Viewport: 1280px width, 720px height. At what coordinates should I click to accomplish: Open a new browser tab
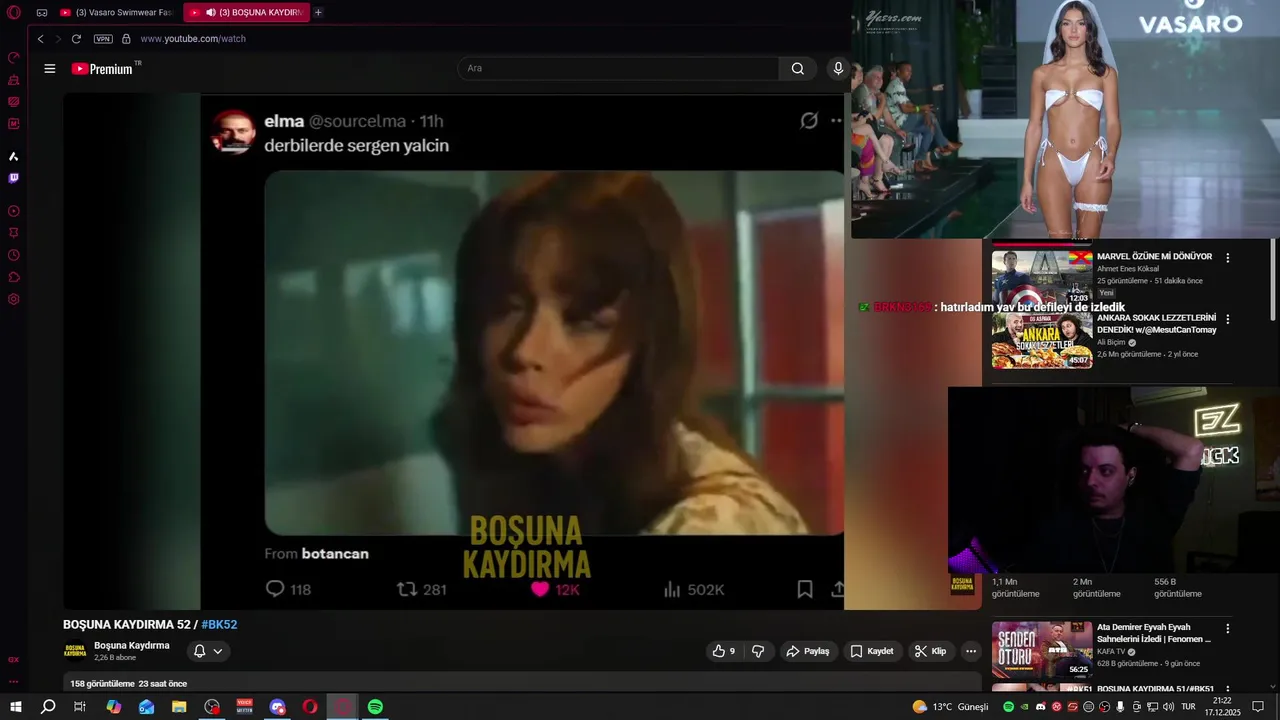point(318,12)
